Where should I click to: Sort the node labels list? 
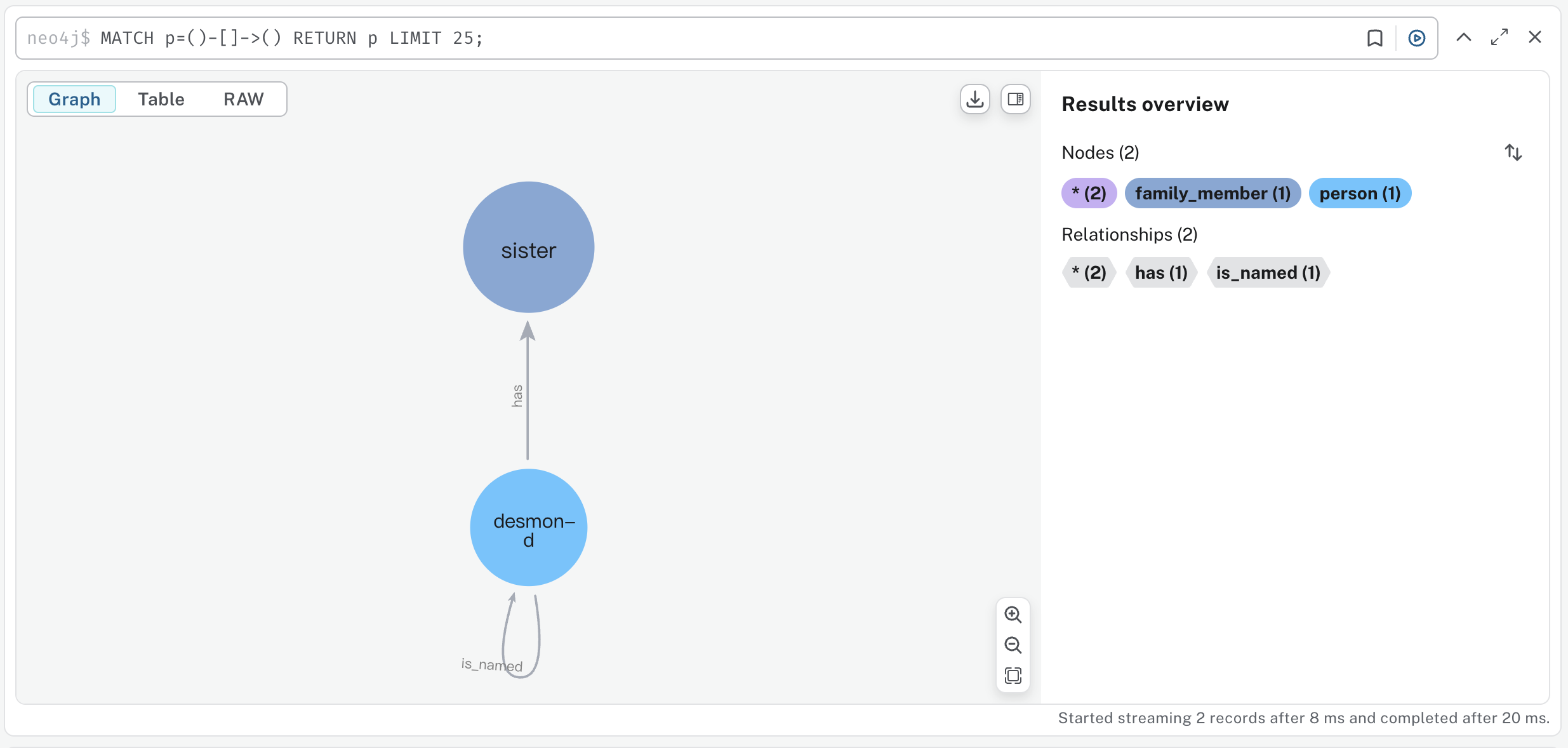pyautogui.click(x=1513, y=152)
